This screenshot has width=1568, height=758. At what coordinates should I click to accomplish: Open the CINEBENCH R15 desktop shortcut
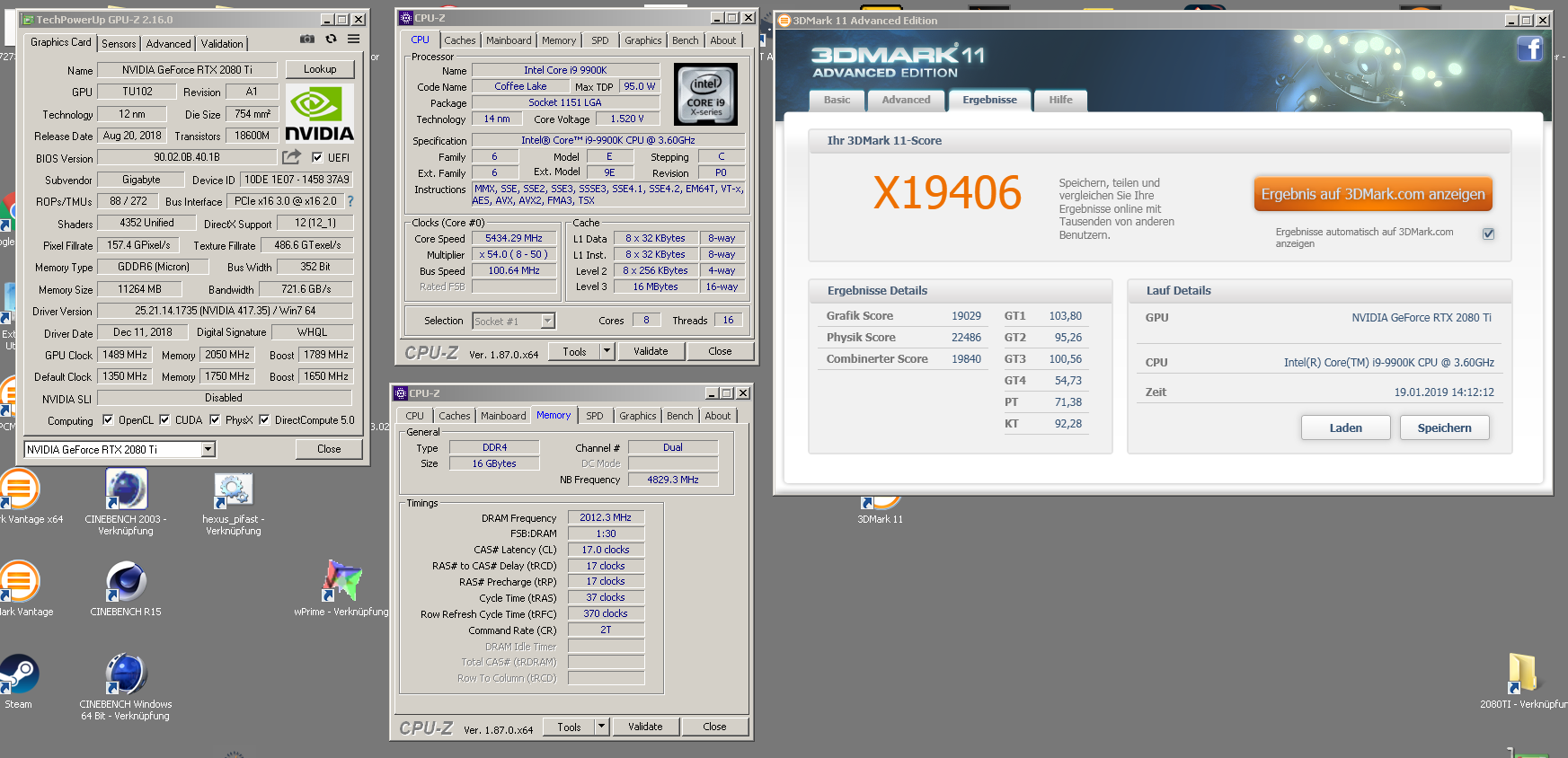126,589
